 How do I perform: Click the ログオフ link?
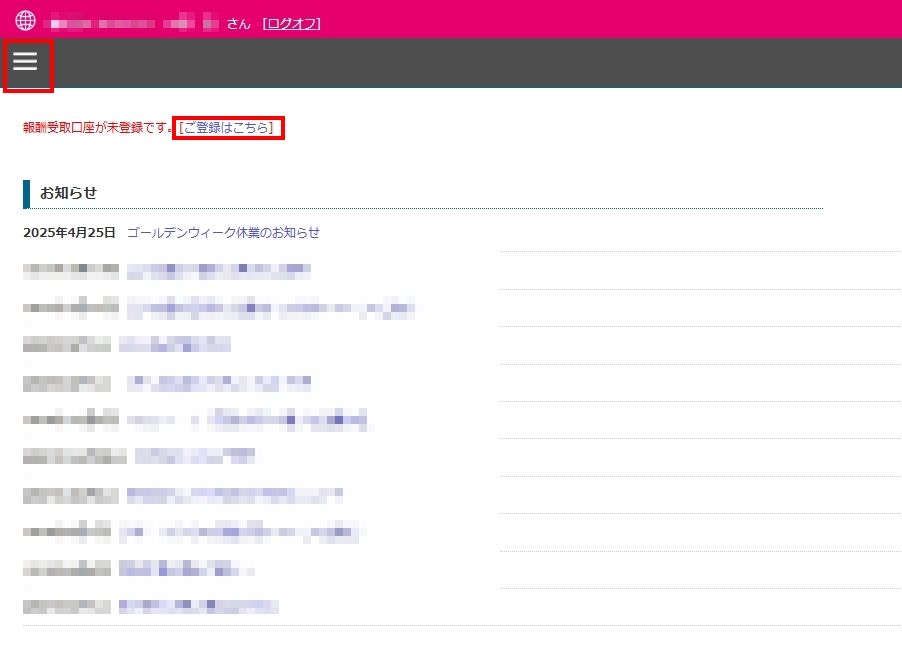(292, 24)
